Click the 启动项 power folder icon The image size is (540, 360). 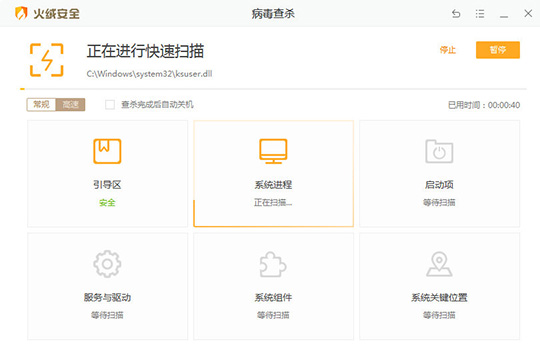439,151
